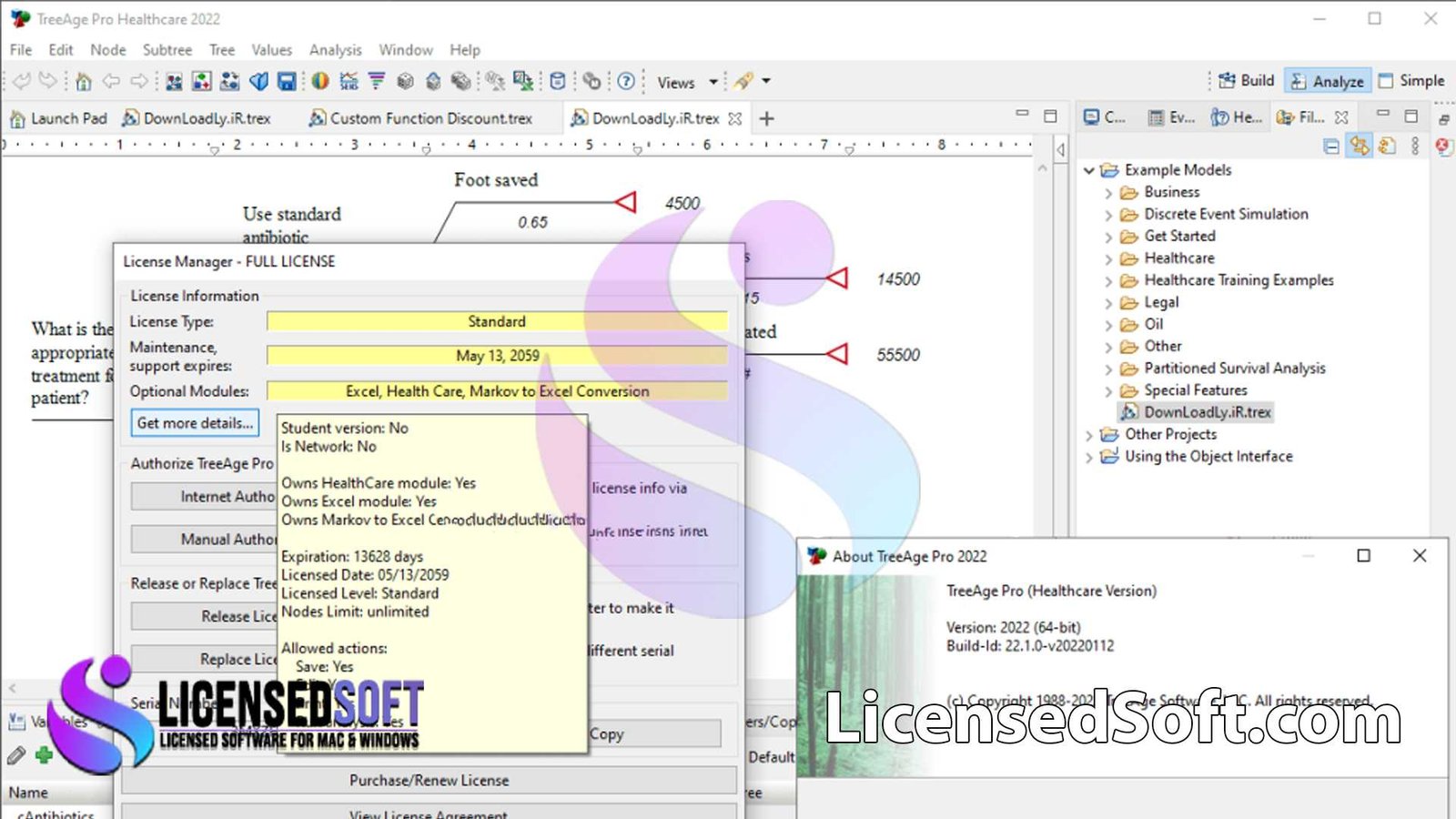Click the Forward navigation arrow
The width and height of the screenshot is (1456, 819).
point(139,82)
